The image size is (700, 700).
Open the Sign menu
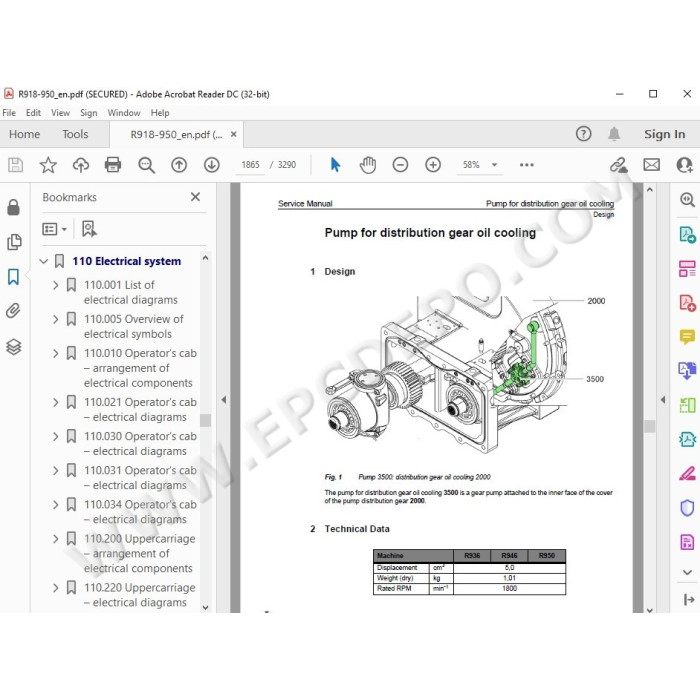(88, 113)
